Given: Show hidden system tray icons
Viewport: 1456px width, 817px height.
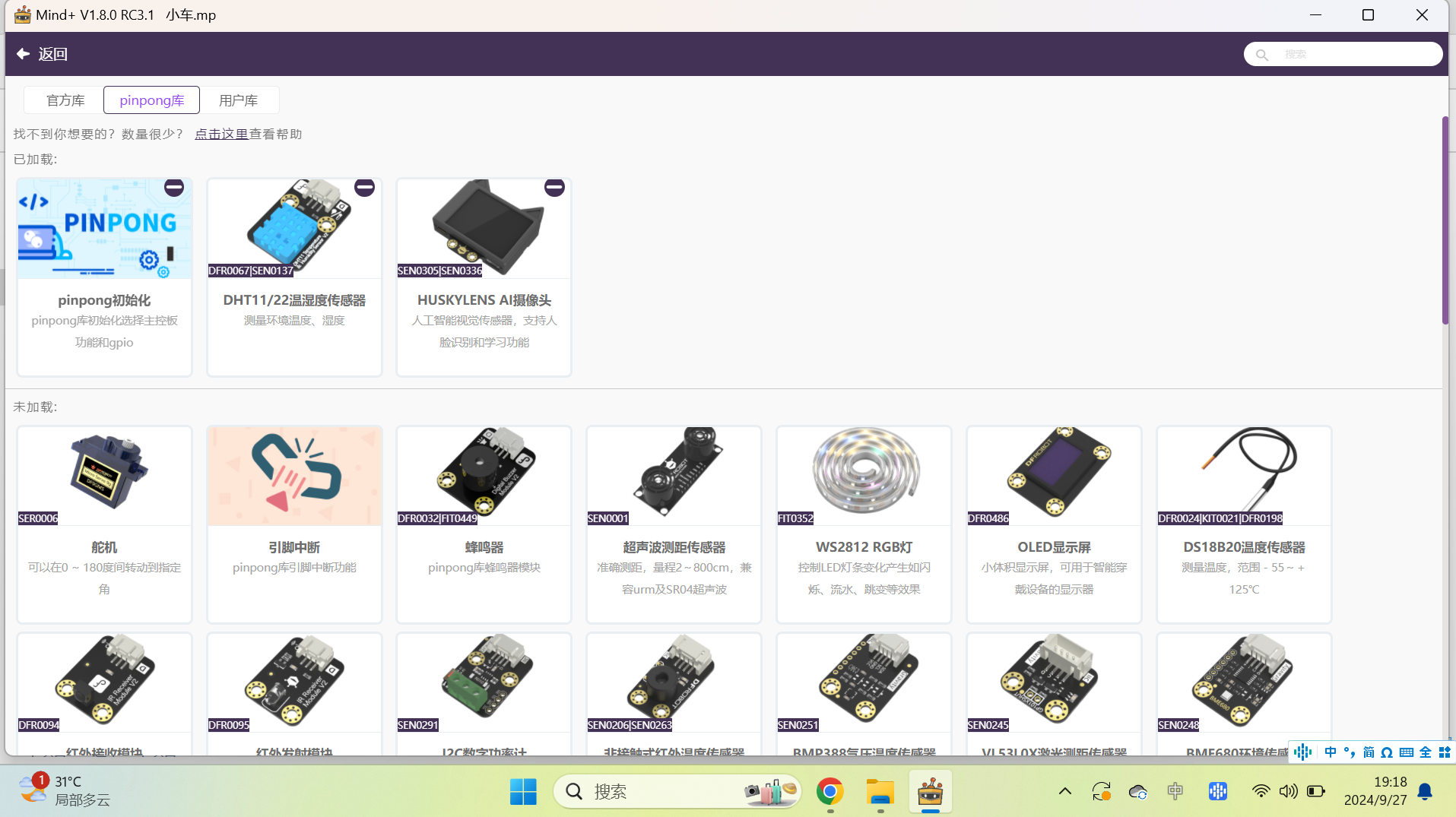Looking at the screenshot, I should 1065,791.
